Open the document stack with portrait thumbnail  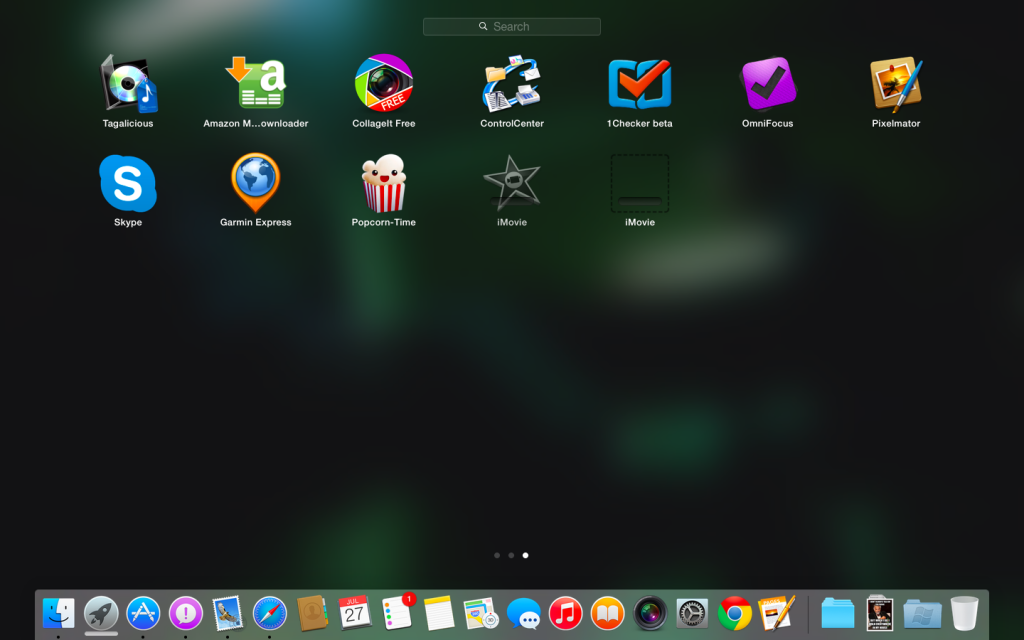(880, 613)
